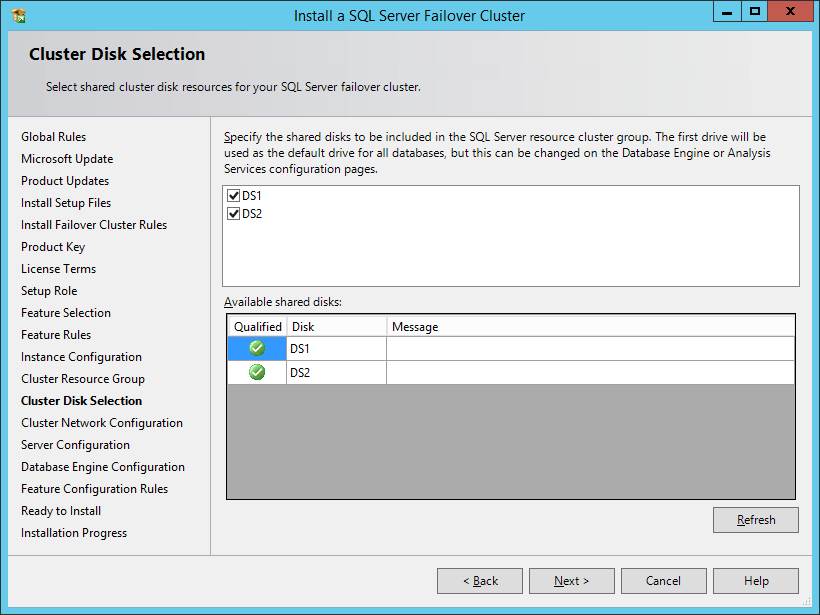This screenshot has height=615, width=820.
Task: Click the green qualified check icon for DS1
Action: click(257, 348)
